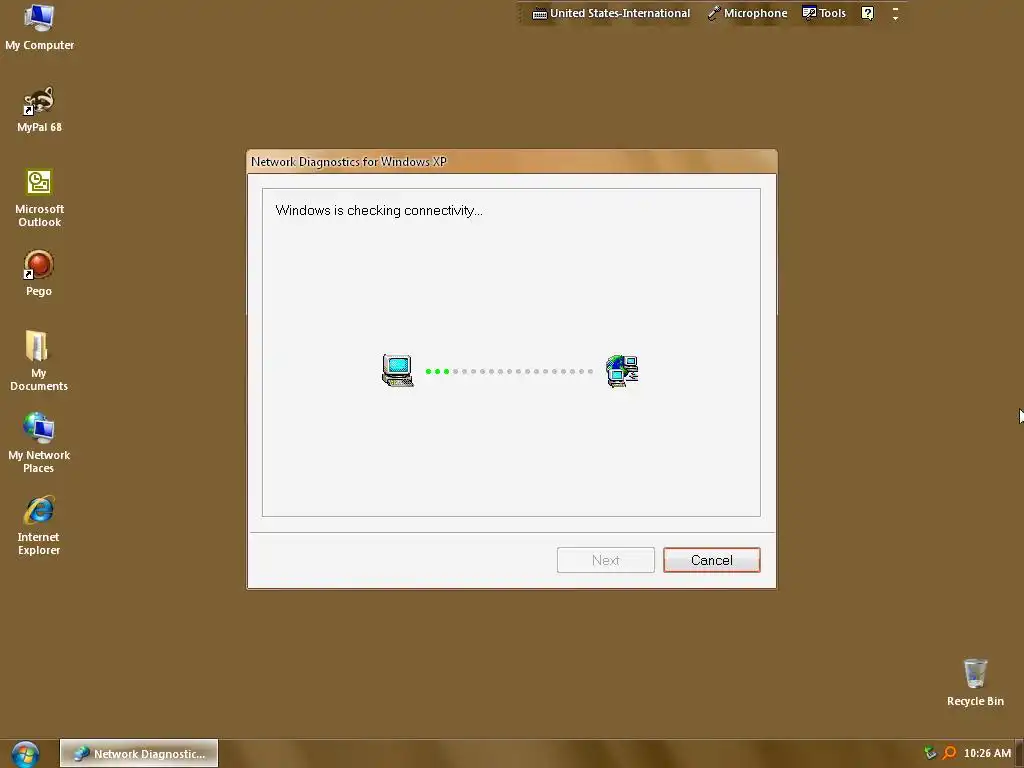
Task: Click the Pego red ball shortcut
Action: click(39, 273)
